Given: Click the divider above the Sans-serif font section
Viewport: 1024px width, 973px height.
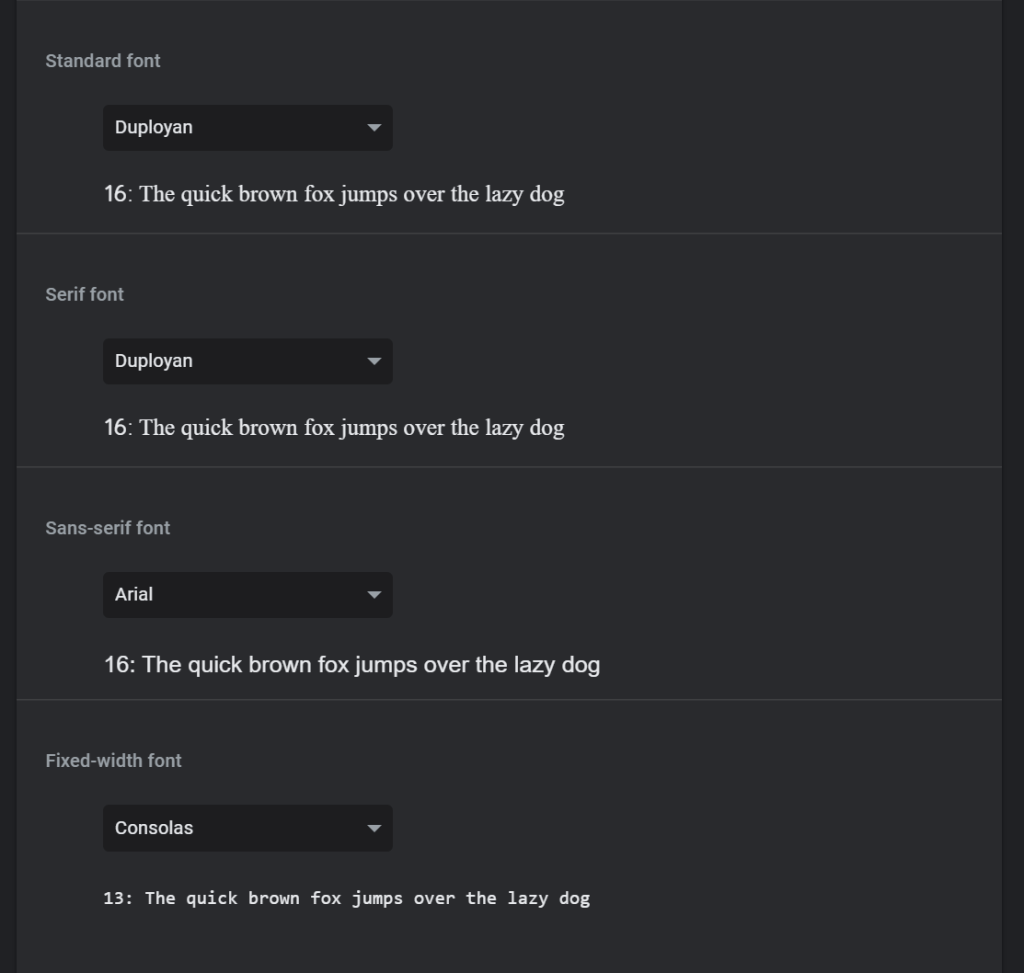Looking at the screenshot, I should [x=509, y=467].
